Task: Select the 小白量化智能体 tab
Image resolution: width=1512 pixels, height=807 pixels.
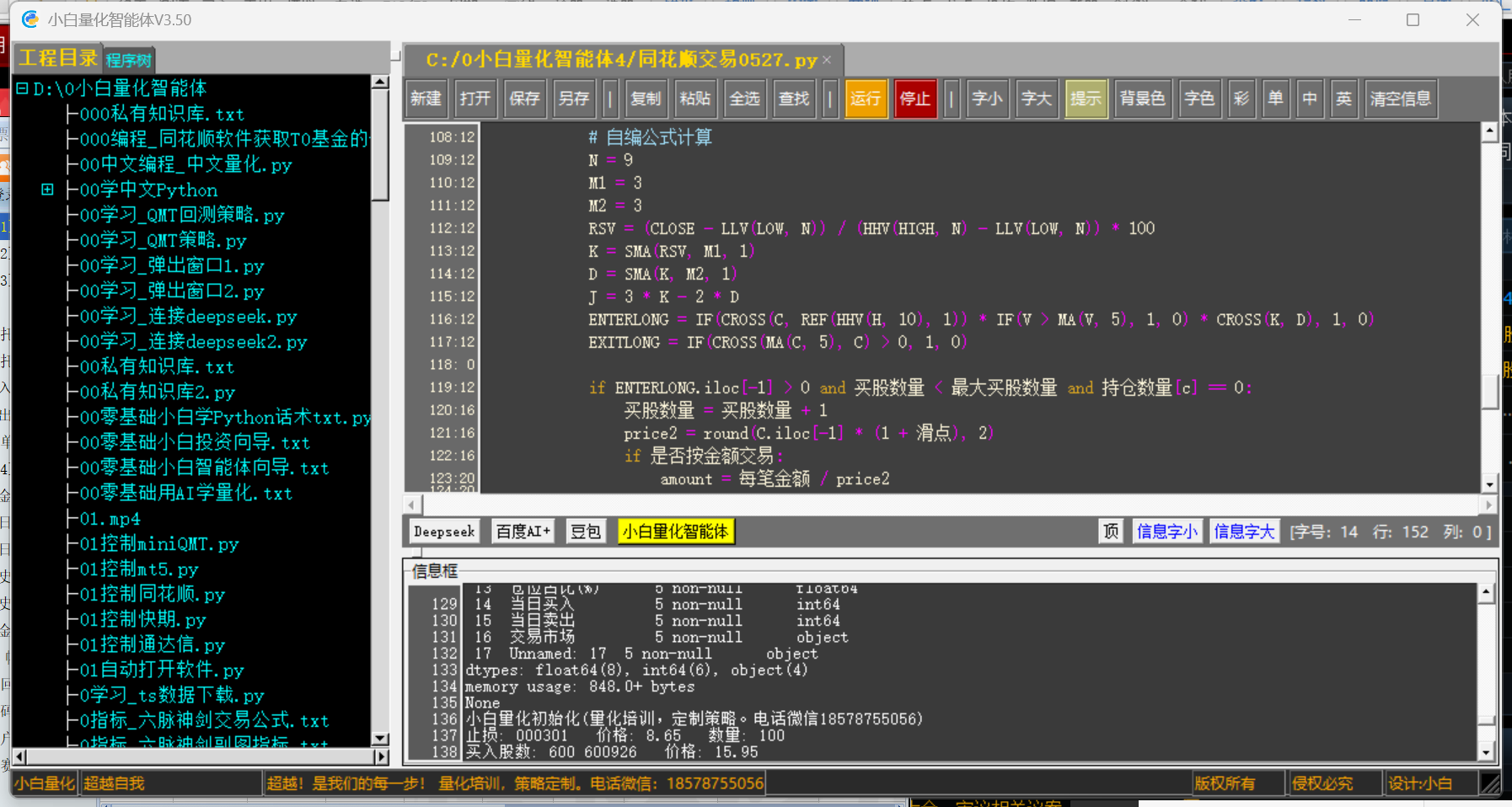Action: (676, 532)
